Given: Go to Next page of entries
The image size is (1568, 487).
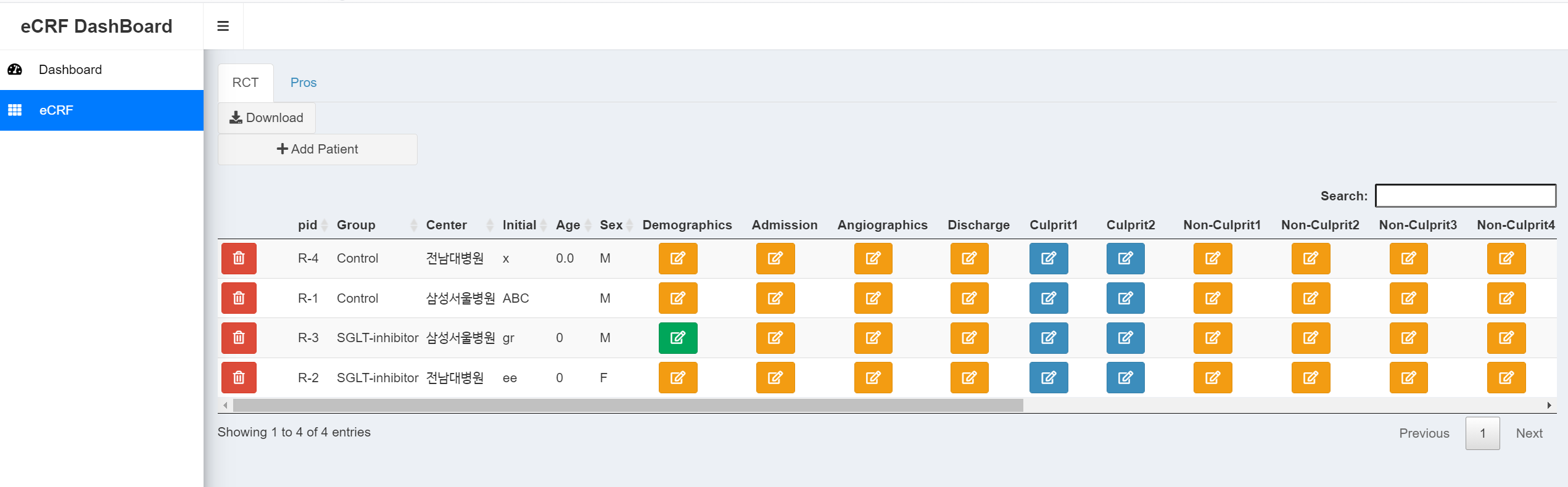Looking at the screenshot, I should click(1529, 433).
